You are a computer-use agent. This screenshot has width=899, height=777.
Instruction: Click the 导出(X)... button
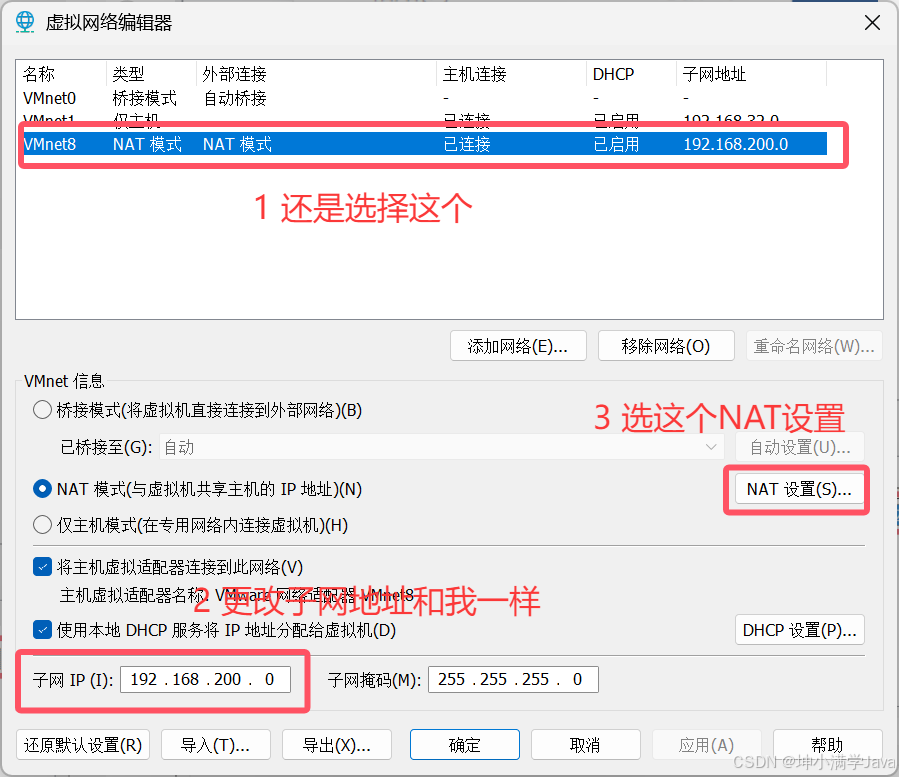337,745
